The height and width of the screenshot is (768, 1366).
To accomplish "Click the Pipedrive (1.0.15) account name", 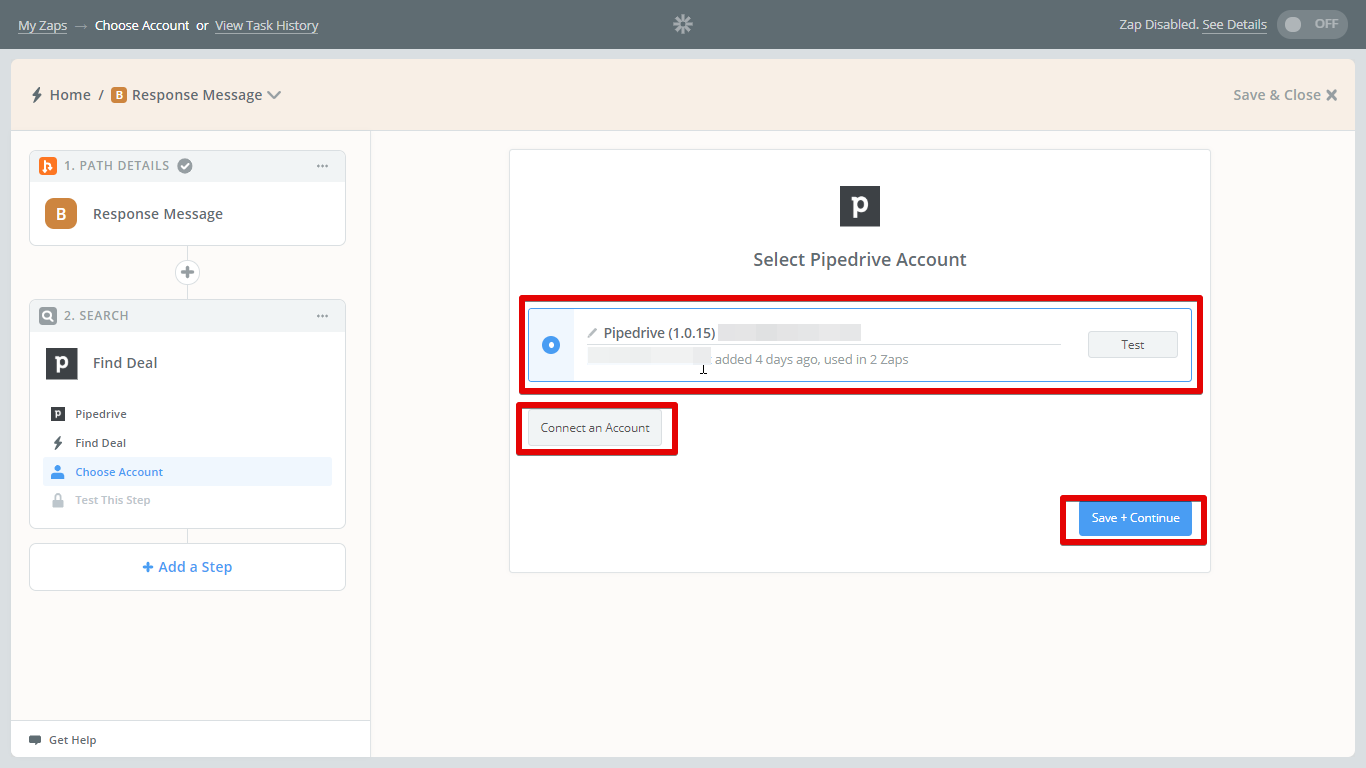I will pyautogui.click(x=659, y=333).
